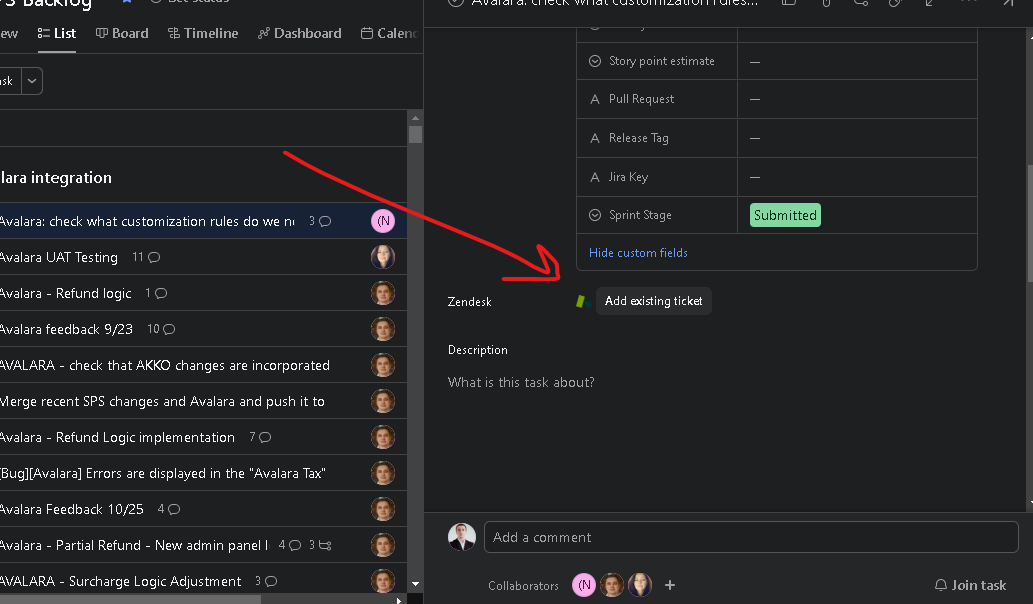Click the commenter profile avatar
The image size is (1033, 604).
pyautogui.click(x=462, y=537)
